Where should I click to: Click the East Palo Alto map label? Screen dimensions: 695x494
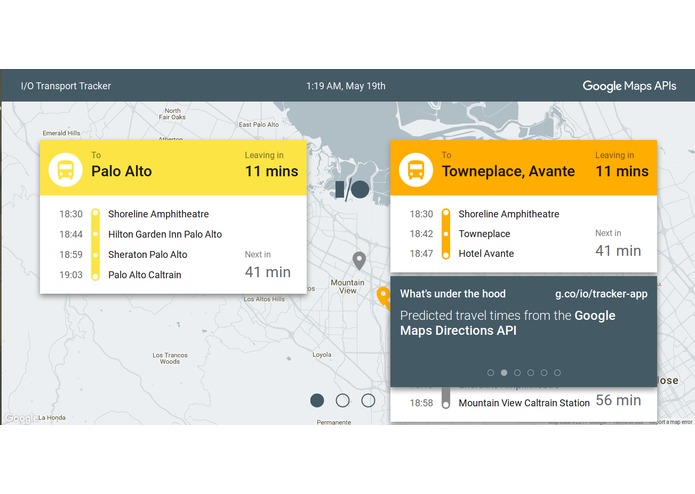click(x=259, y=125)
